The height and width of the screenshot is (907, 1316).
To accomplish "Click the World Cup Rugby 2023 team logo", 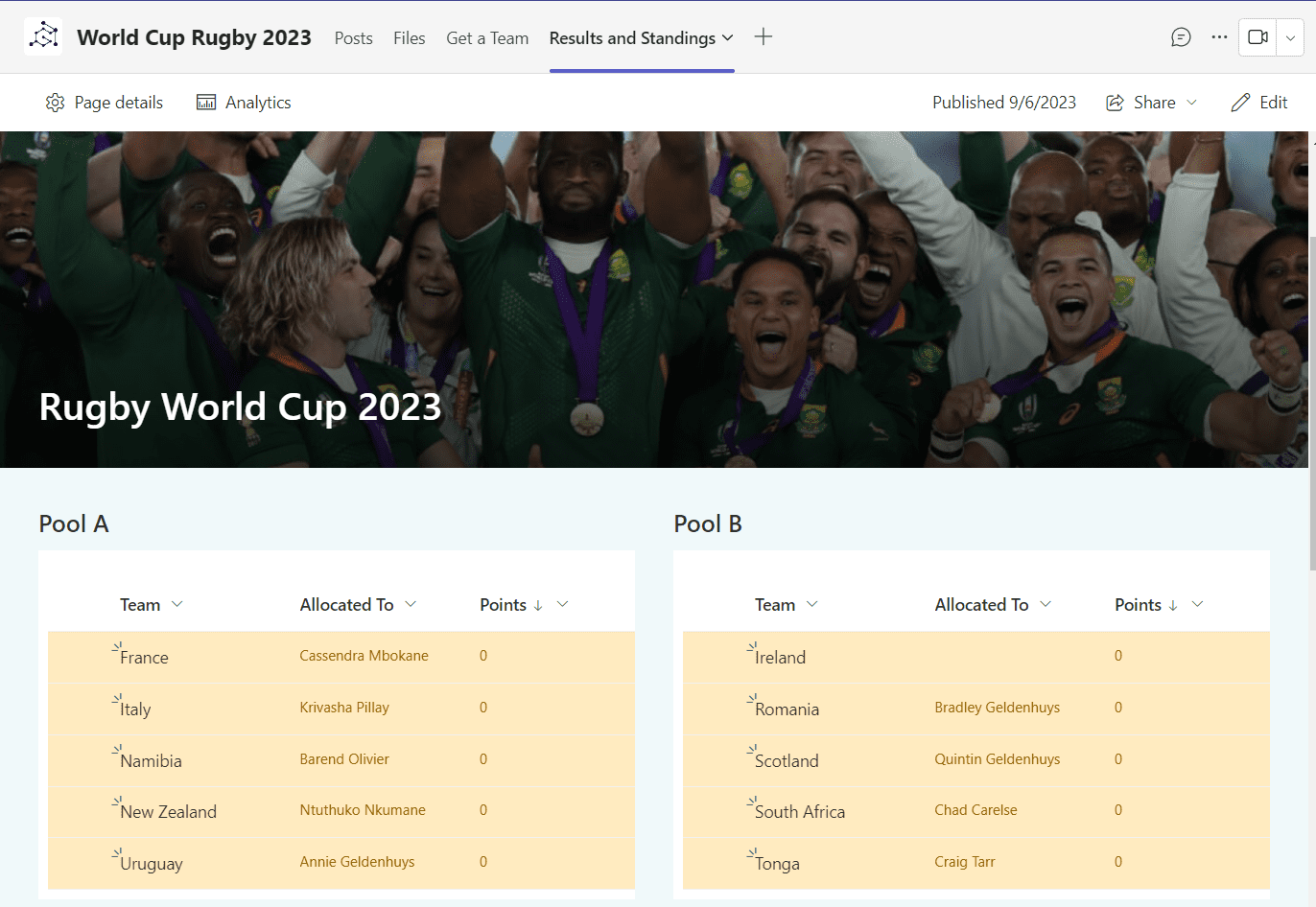I will pos(43,37).
